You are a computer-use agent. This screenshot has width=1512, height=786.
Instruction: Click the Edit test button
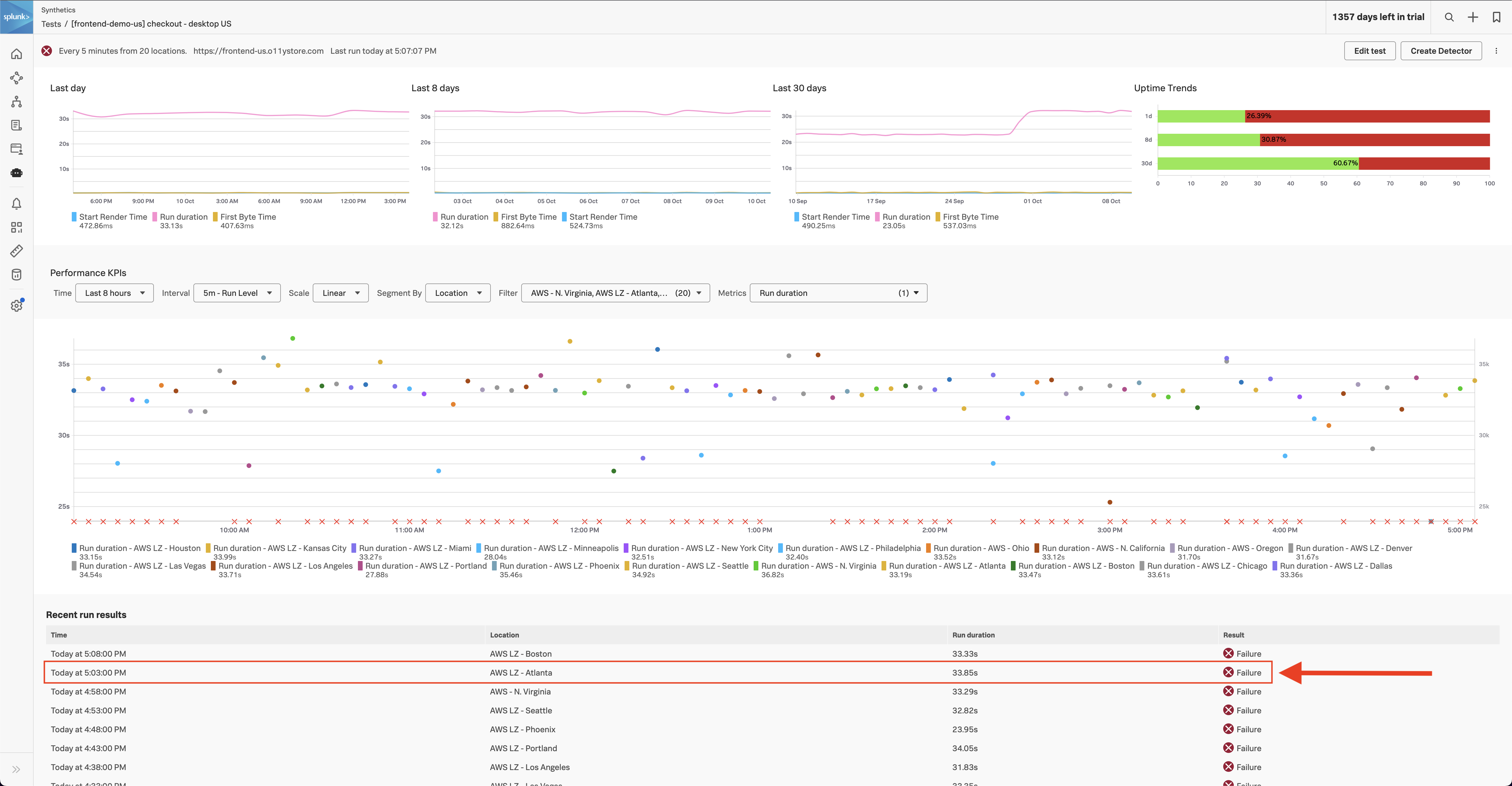coord(1369,50)
